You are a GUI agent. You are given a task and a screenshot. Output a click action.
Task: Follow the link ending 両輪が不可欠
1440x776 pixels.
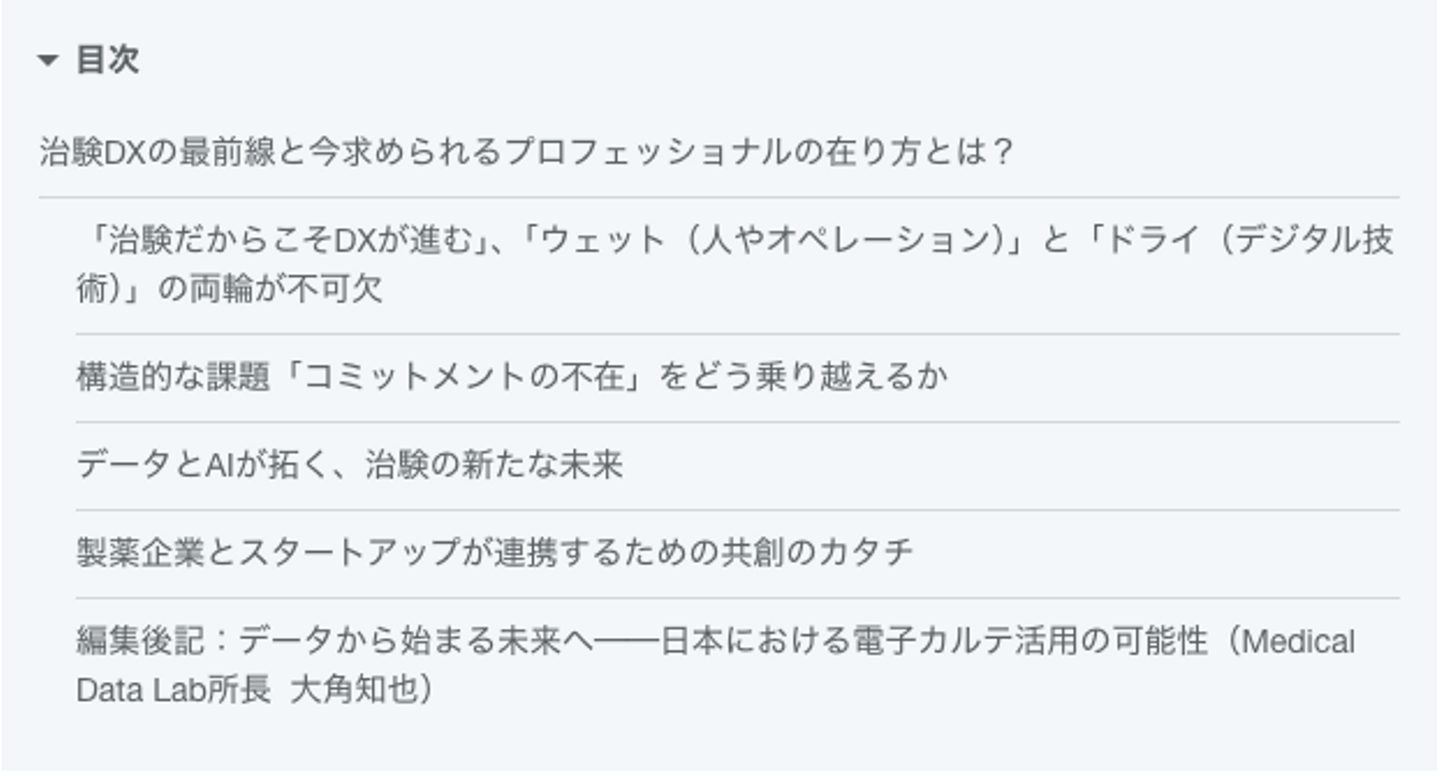coord(230,290)
